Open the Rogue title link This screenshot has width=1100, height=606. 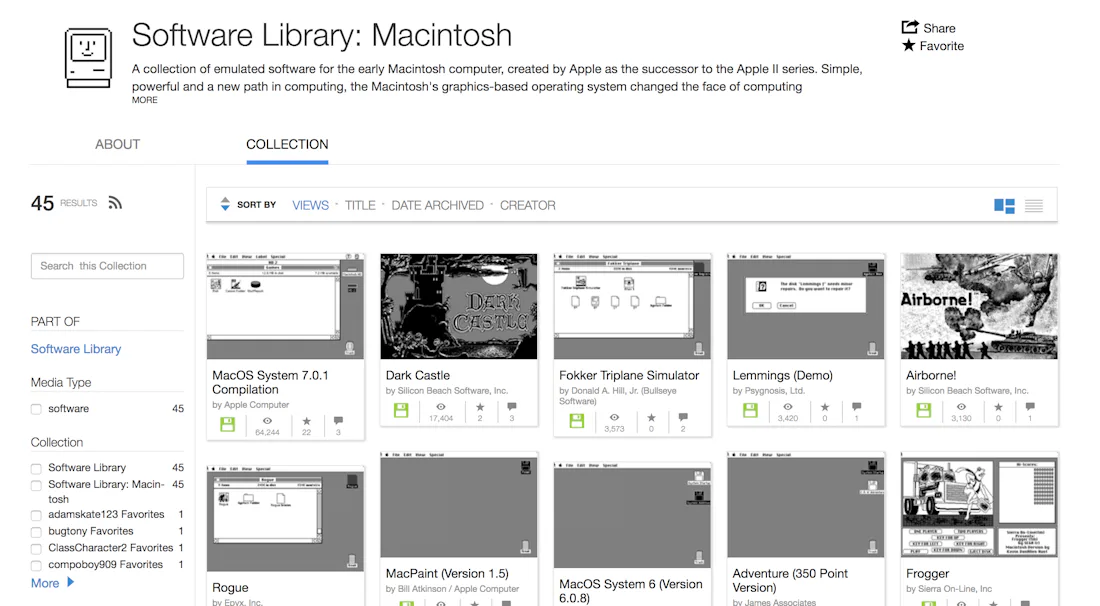coord(230,588)
